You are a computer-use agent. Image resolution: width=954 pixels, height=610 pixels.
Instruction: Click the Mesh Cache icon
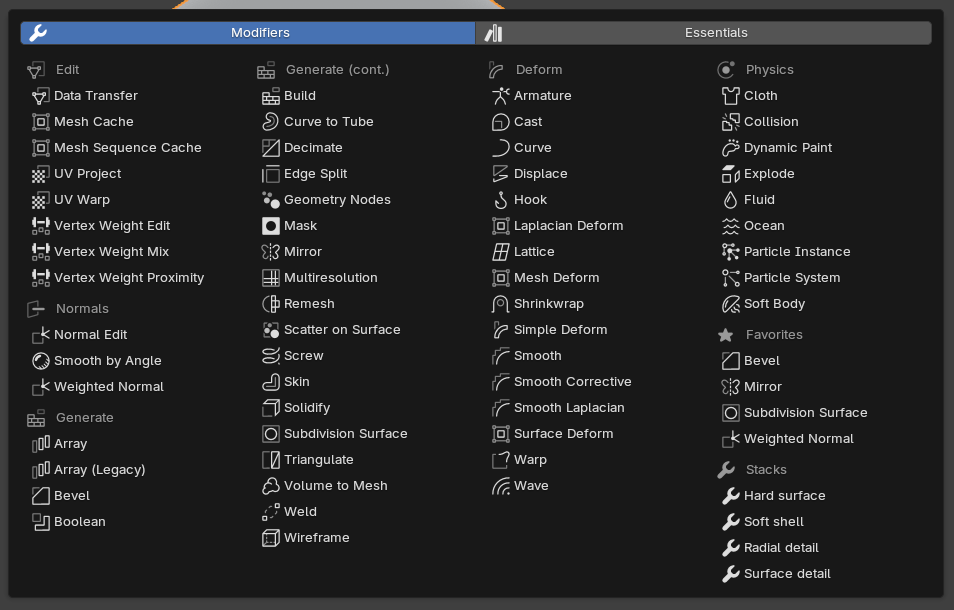(x=40, y=122)
